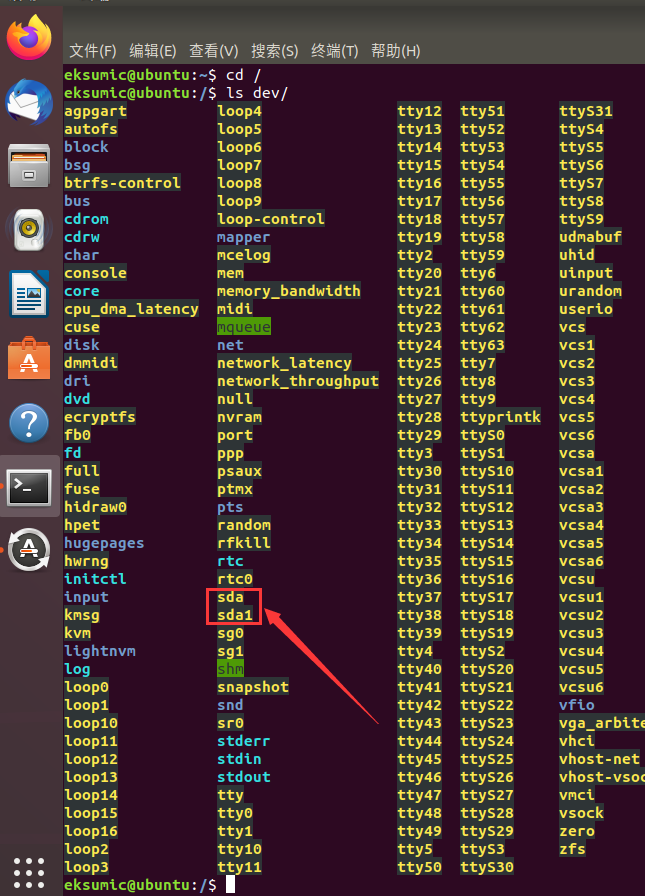
Task: Open the 编辑(E) menu
Action: coord(153,51)
